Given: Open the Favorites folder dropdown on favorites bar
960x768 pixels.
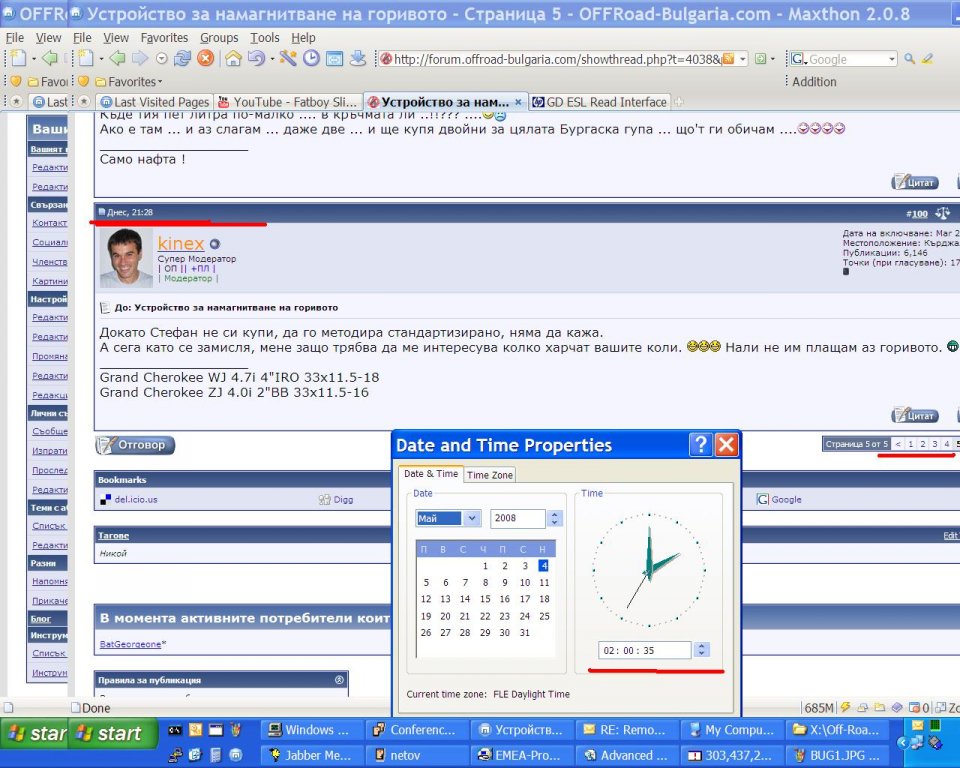Looking at the screenshot, I should [x=127, y=81].
